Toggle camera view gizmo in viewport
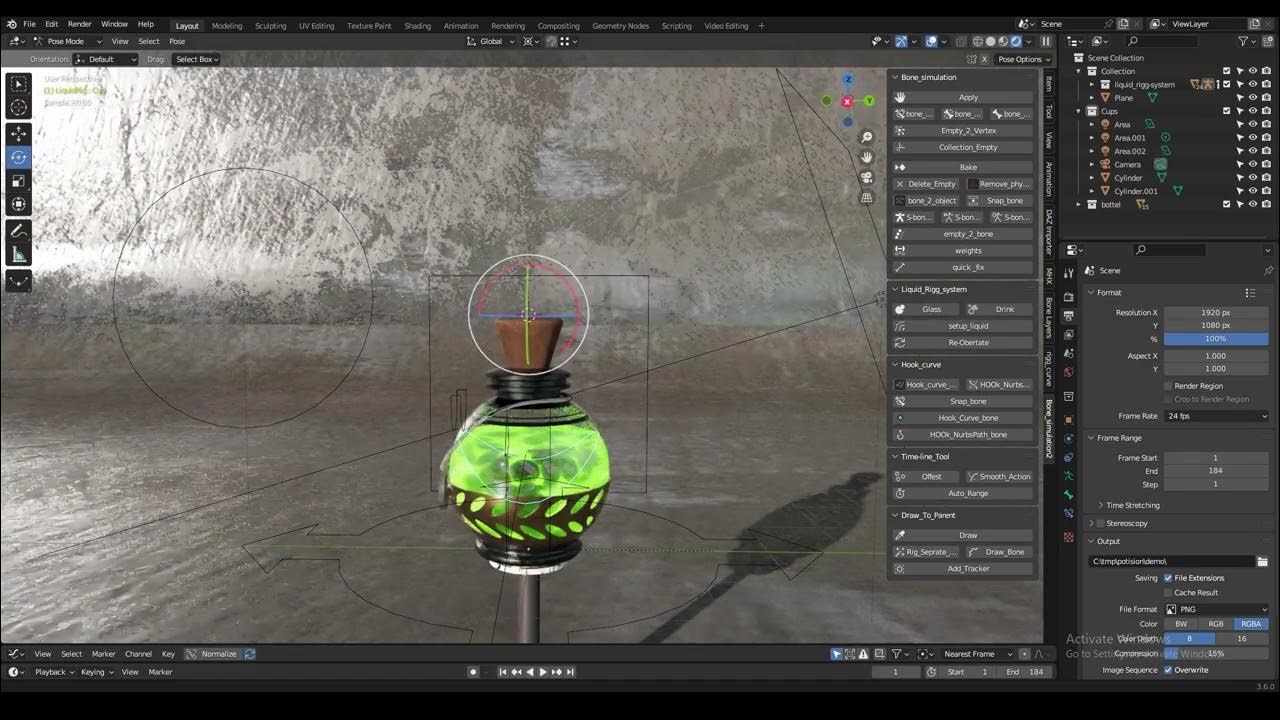 click(x=867, y=177)
